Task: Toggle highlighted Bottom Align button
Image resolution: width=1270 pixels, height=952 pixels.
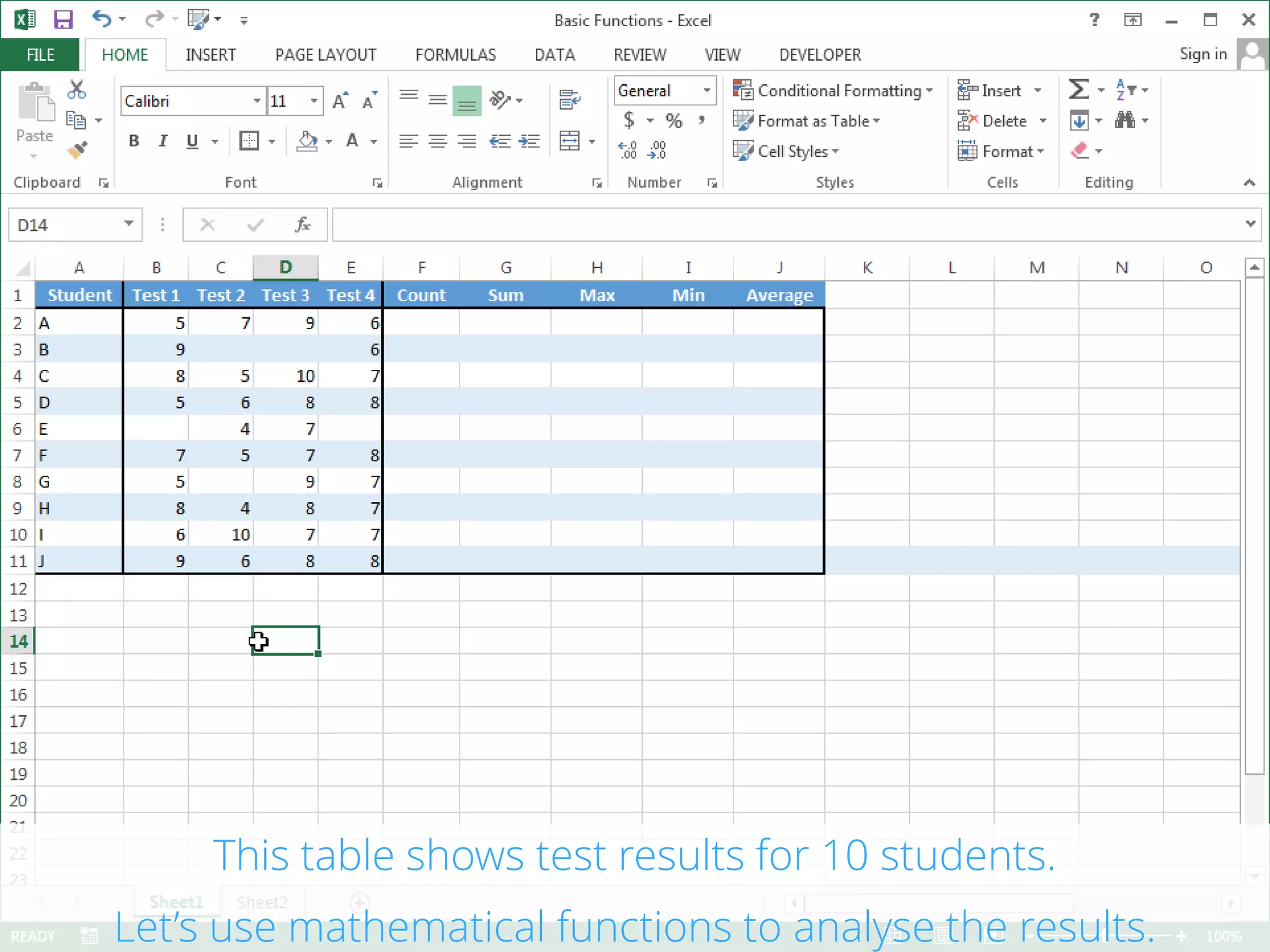Action: point(467,100)
